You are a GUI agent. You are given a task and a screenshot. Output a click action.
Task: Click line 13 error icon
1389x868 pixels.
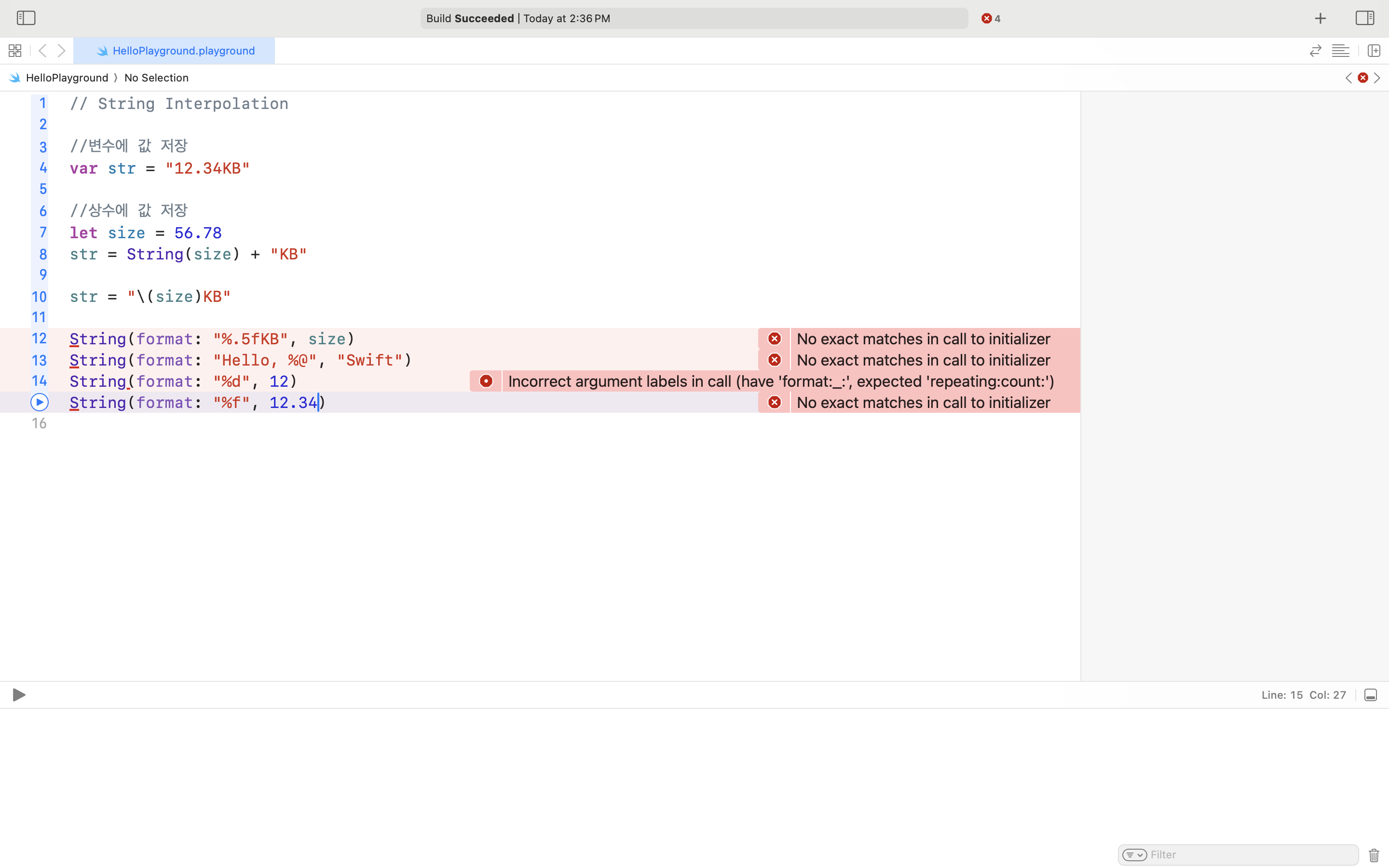click(x=774, y=360)
